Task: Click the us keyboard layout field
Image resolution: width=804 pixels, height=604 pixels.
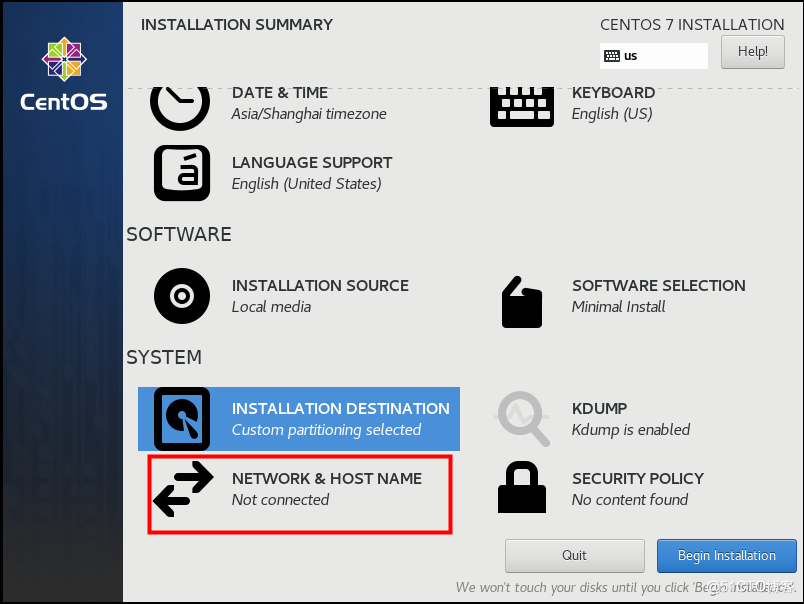Action: tap(654, 56)
